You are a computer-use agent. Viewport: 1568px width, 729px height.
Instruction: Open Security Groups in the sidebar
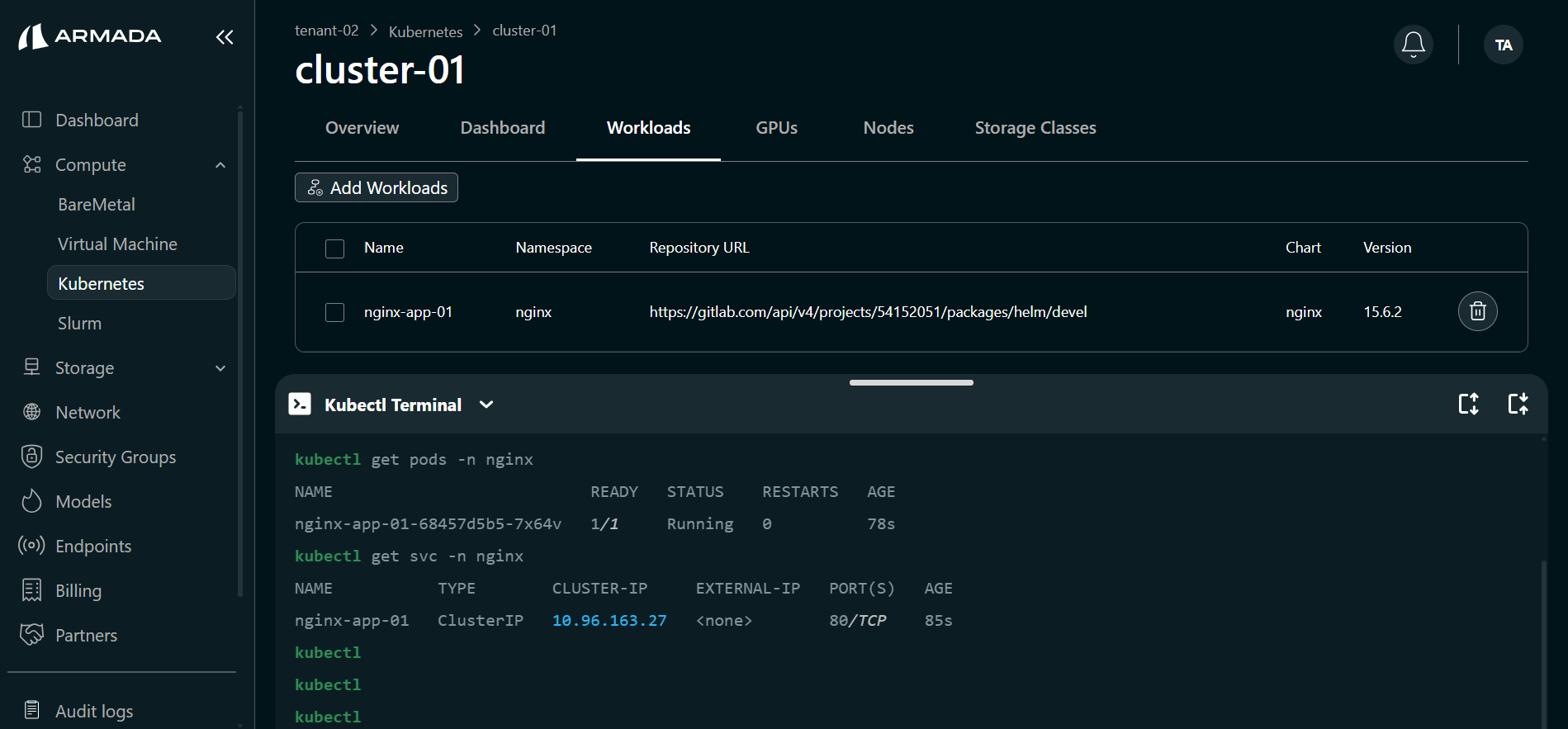[116, 457]
